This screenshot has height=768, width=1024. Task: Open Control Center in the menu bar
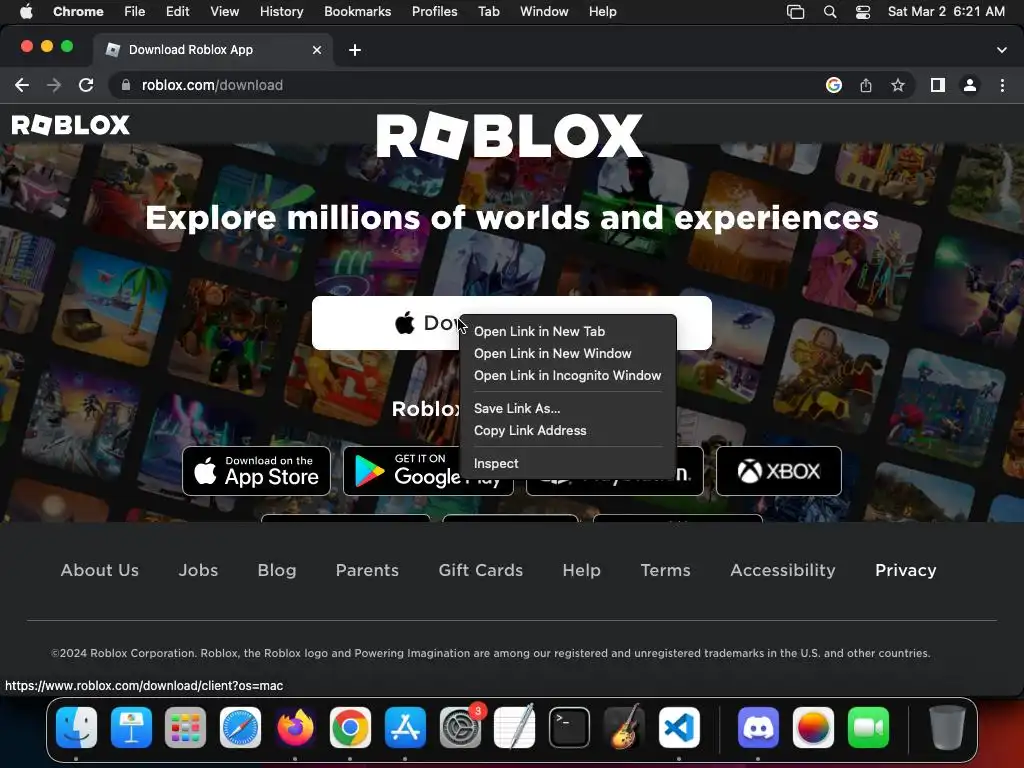pyautogui.click(x=863, y=12)
